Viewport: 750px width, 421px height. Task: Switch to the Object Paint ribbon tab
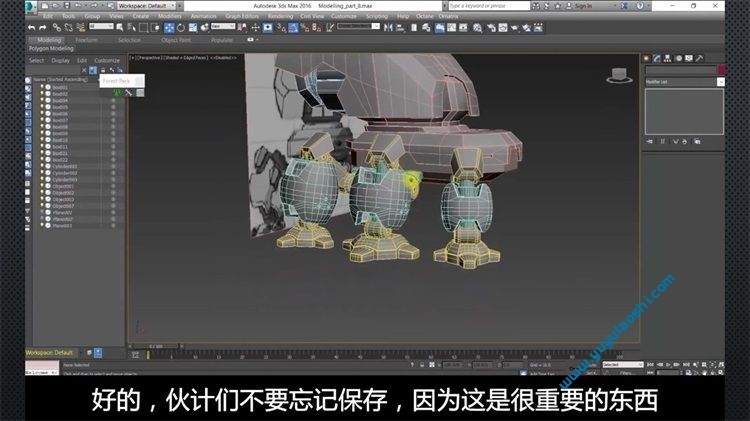tap(176, 40)
